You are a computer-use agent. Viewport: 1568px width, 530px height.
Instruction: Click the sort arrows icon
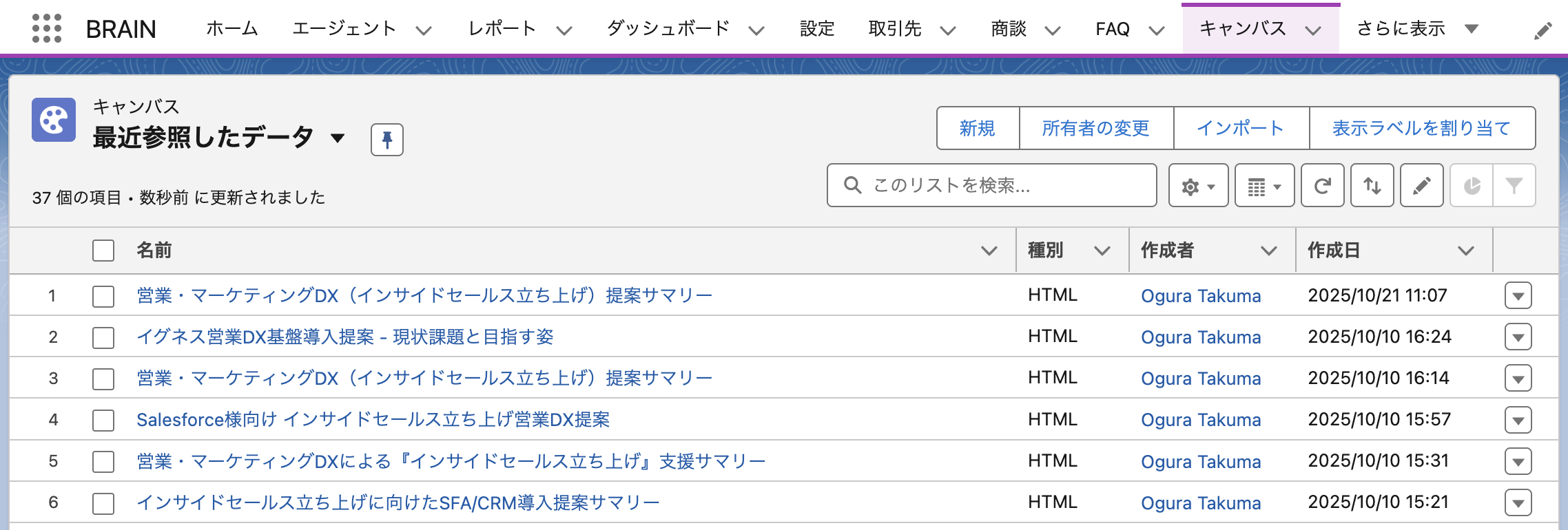(x=1372, y=186)
